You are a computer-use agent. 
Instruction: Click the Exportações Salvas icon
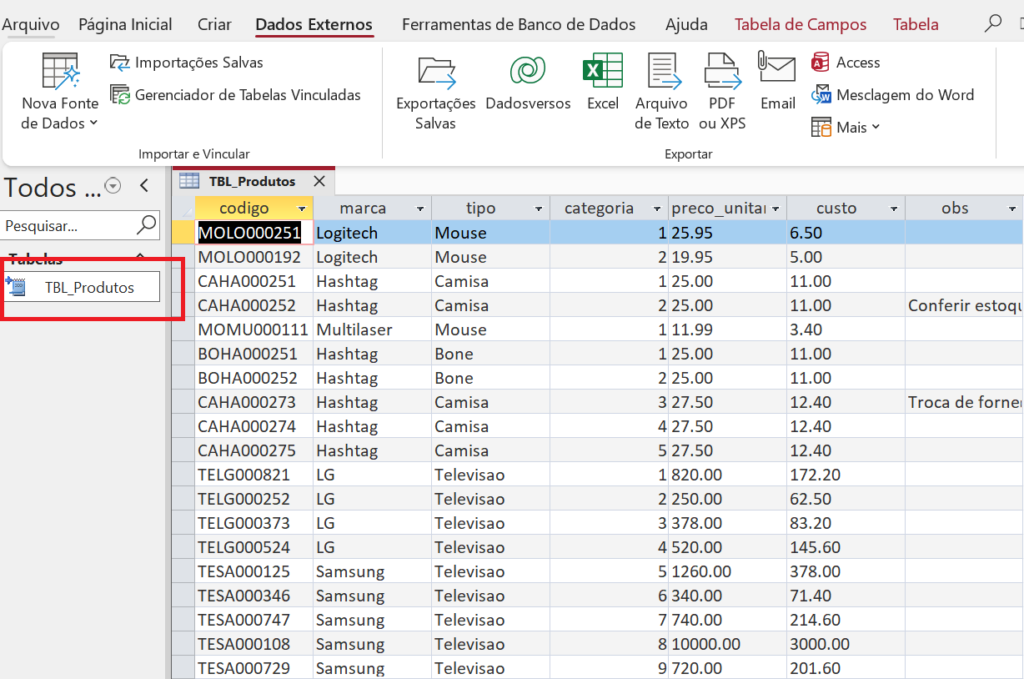436,73
